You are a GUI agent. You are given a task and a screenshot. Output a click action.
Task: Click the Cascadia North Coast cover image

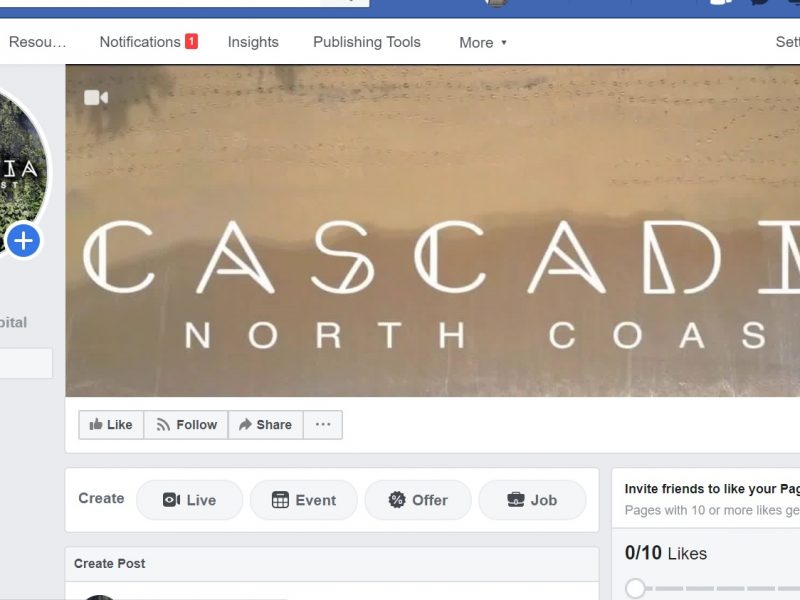[433, 231]
